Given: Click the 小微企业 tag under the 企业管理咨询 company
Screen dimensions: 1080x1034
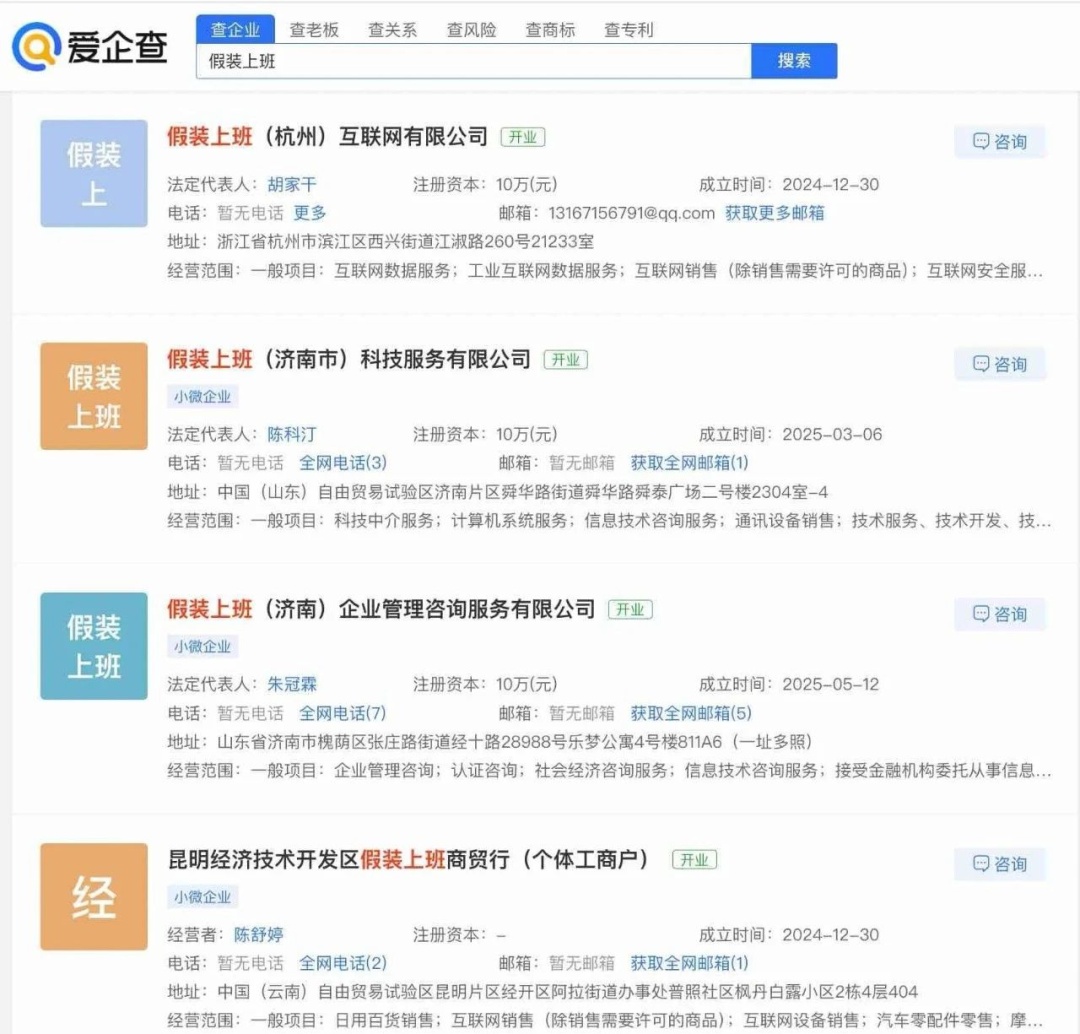Looking at the screenshot, I should pyautogui.click(x=202, y=647).
